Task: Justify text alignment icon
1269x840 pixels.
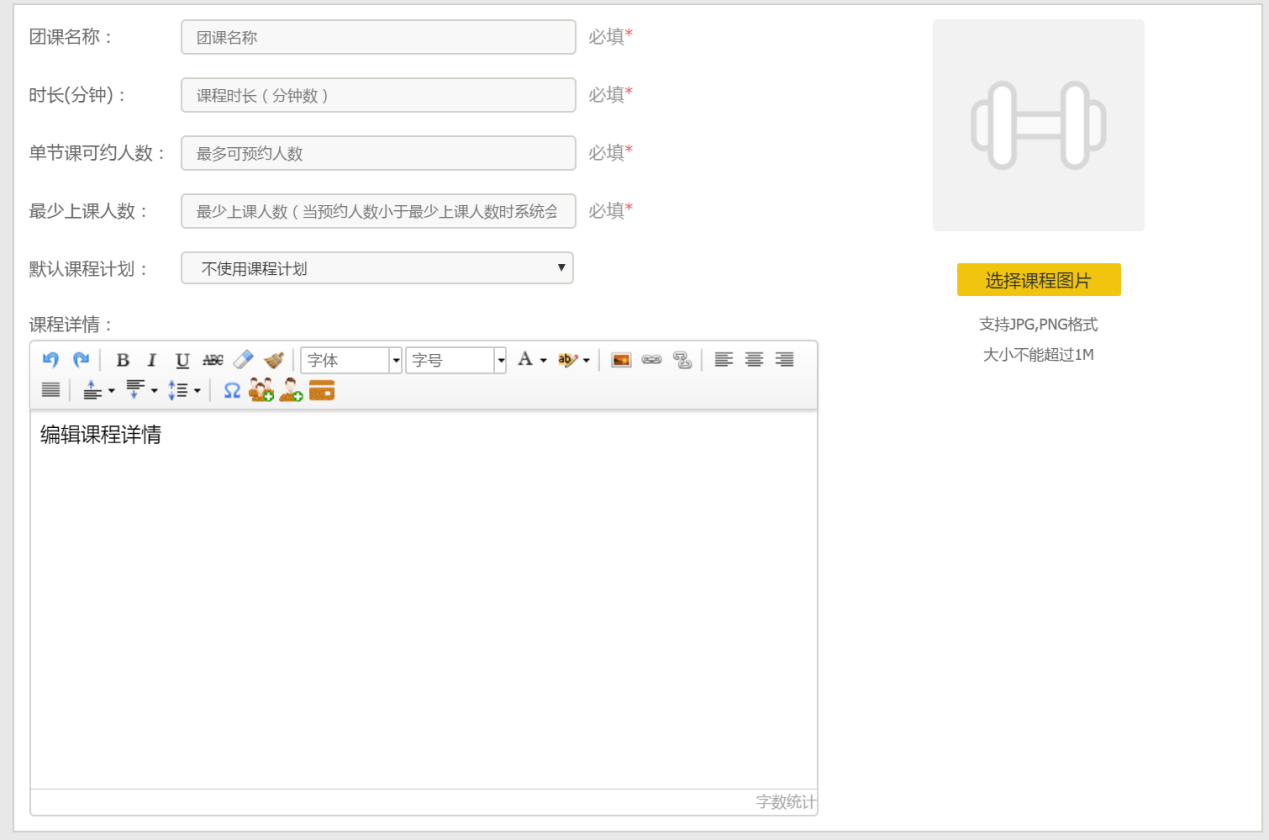Action: (x=51, y=390)
